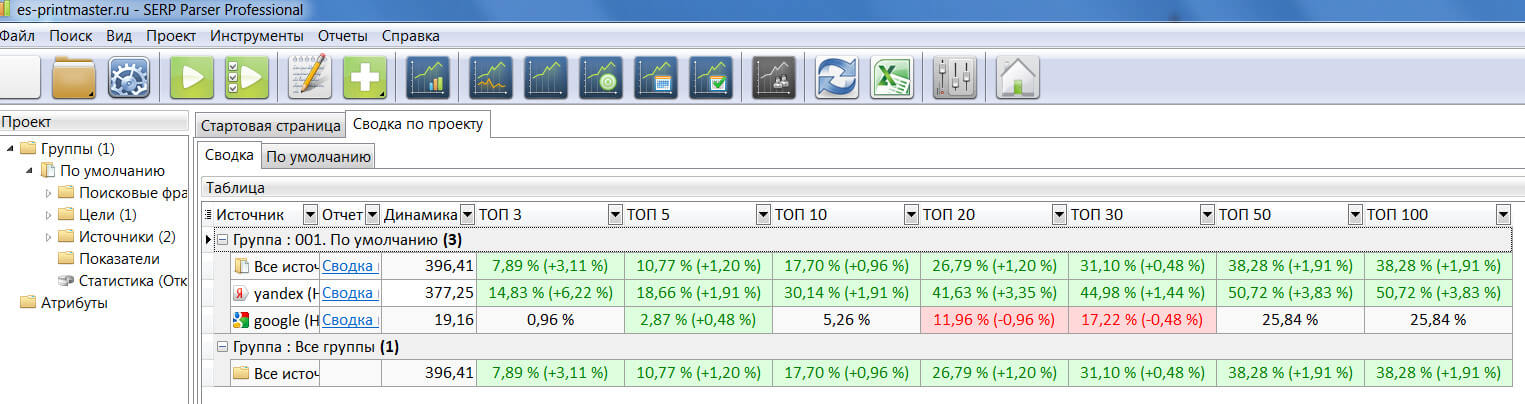The image size is (1525, 404).
Task: Open notepad with pencil editor icon
Action: pos(310,77)
